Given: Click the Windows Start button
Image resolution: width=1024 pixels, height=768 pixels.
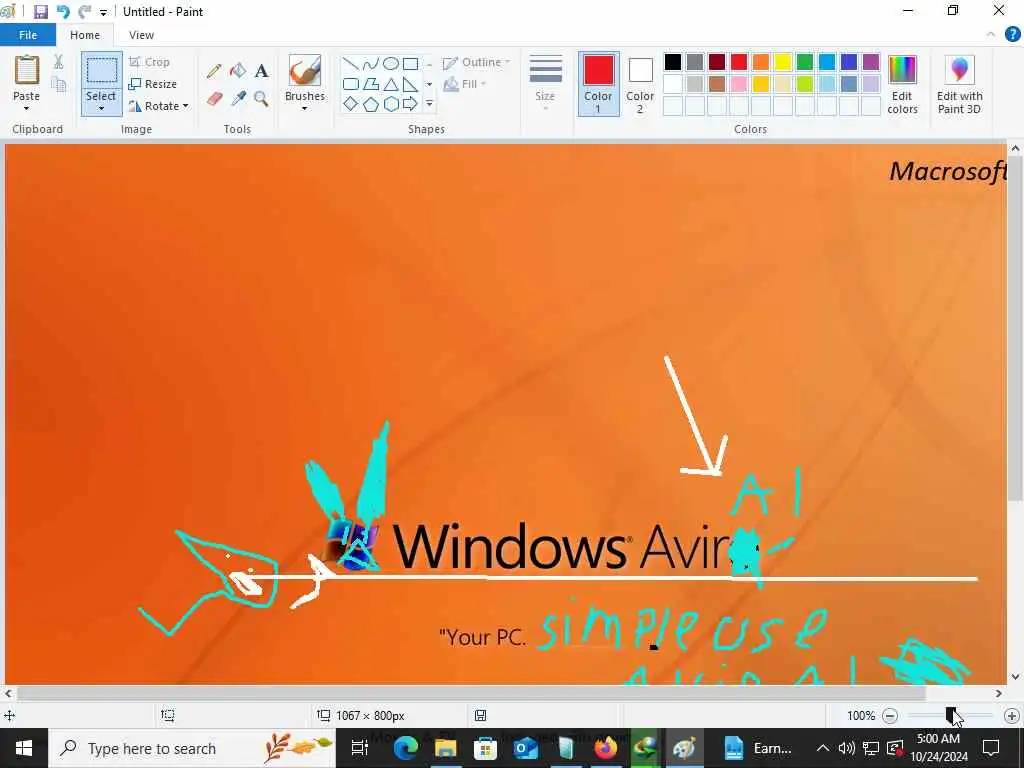Looking at the screenshot, I should click(24, 748).
